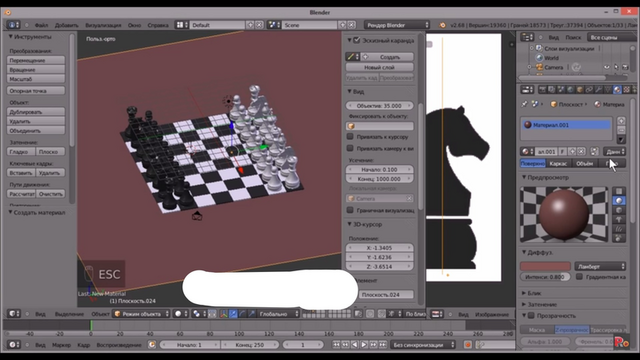Open the 3D View editor type selector
Viewport: 640px width, 360px height.
pos(14,313)
